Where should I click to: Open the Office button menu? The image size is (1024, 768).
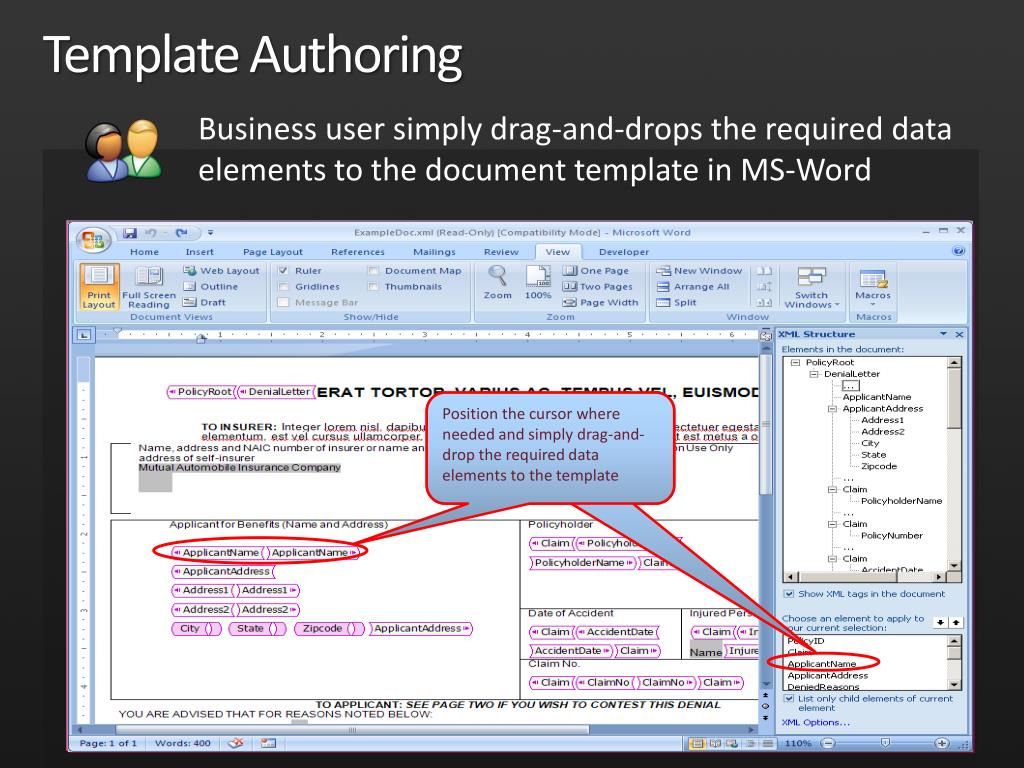93,240
